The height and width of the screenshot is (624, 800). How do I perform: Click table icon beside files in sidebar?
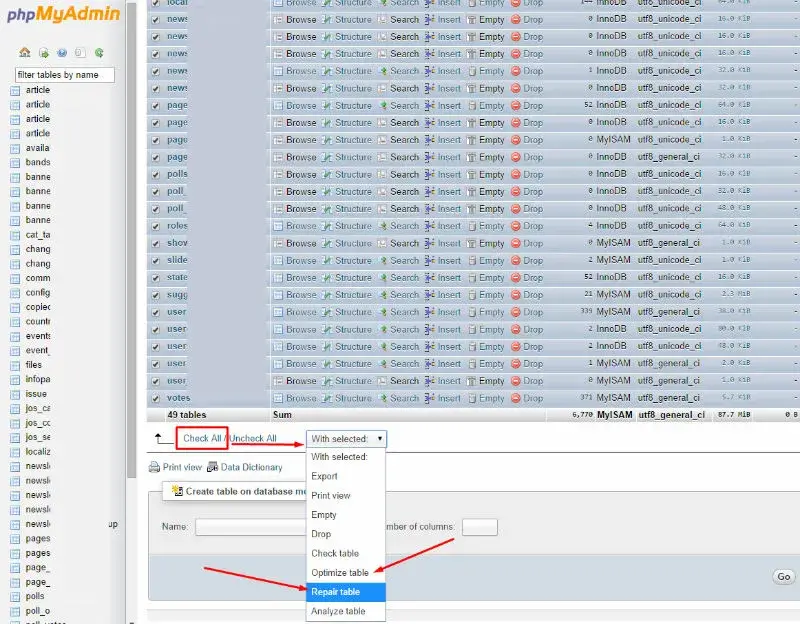click(x=15, y=365)
